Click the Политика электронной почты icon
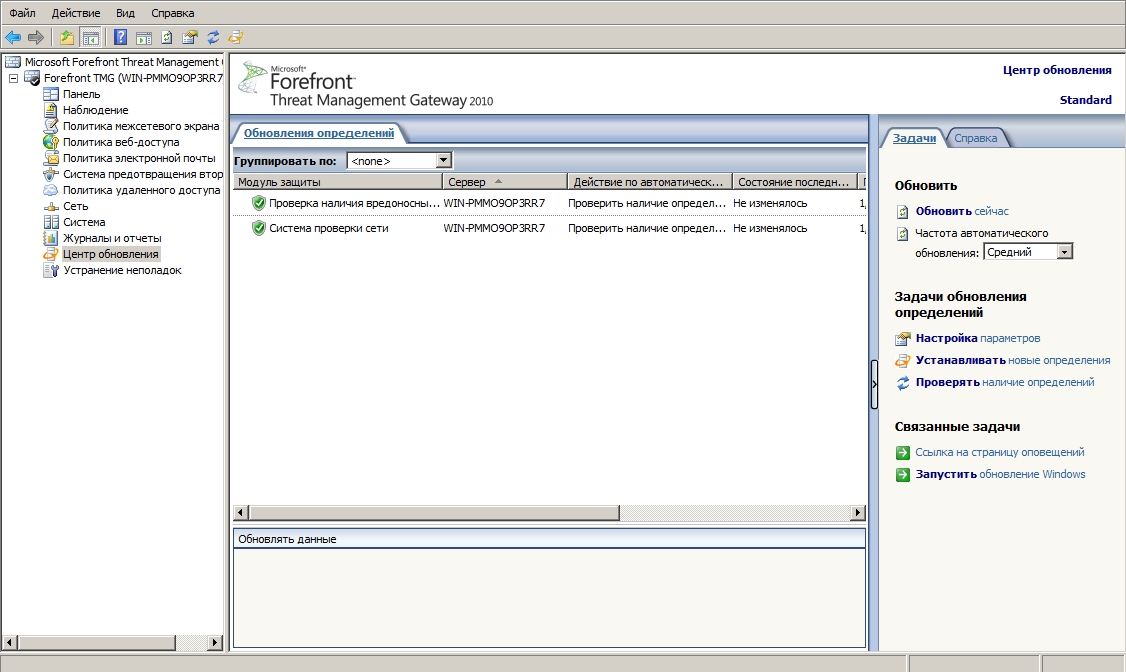Image resolution: width=1126 pixels, height=672 pixels. [x=51, y=158]
